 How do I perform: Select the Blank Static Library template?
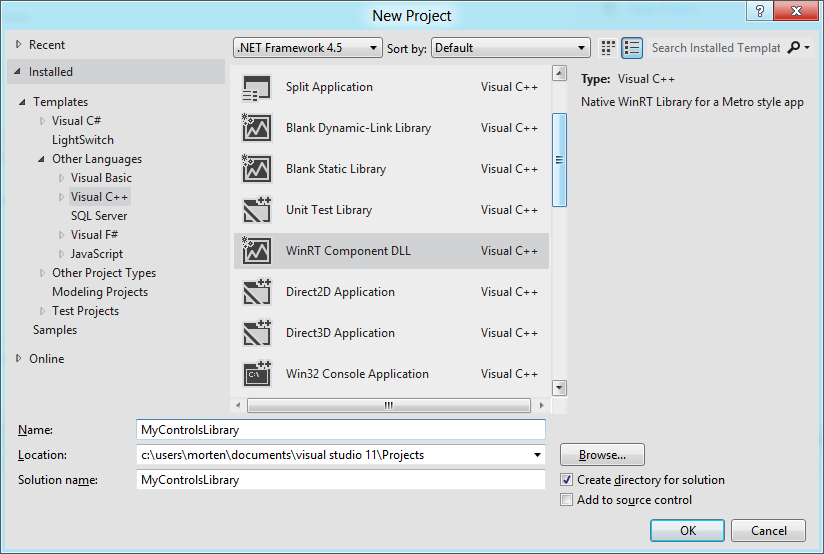pos(391,169)
